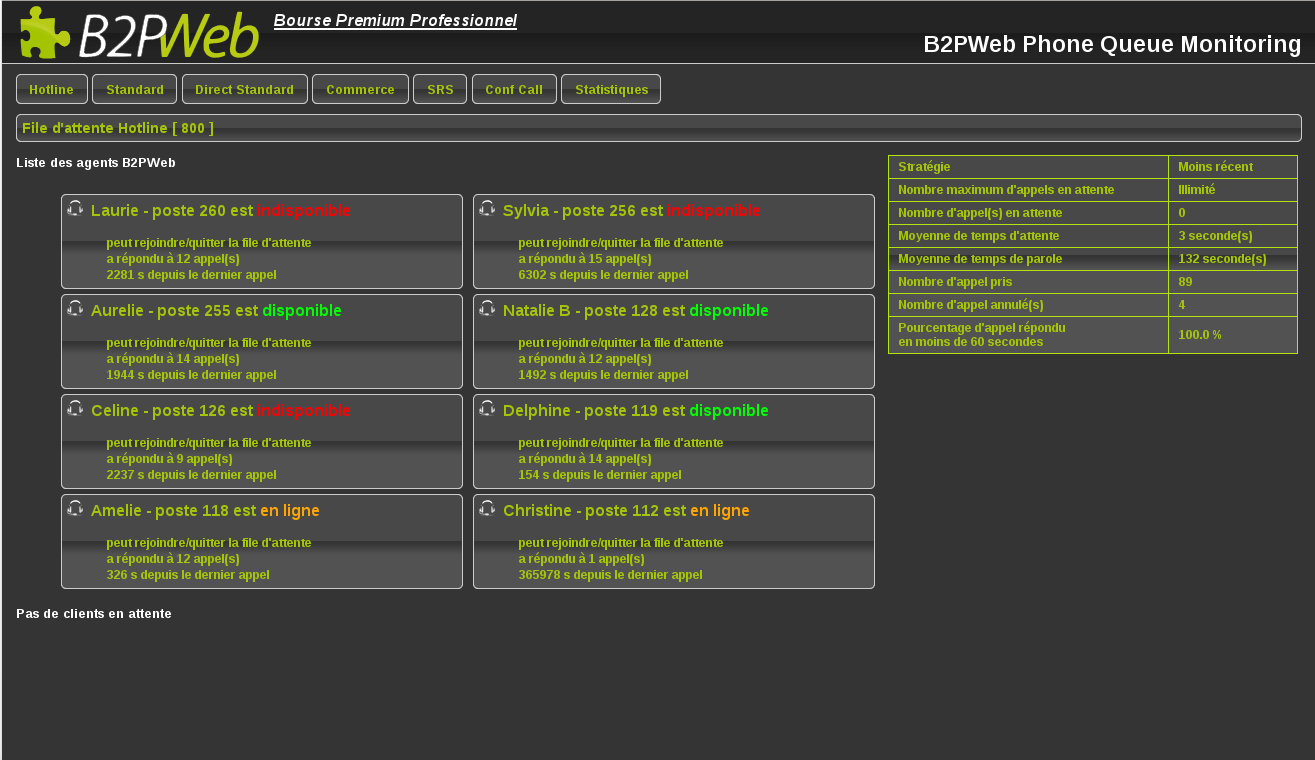Go to the SRS tab

click(x=440, y=89)
